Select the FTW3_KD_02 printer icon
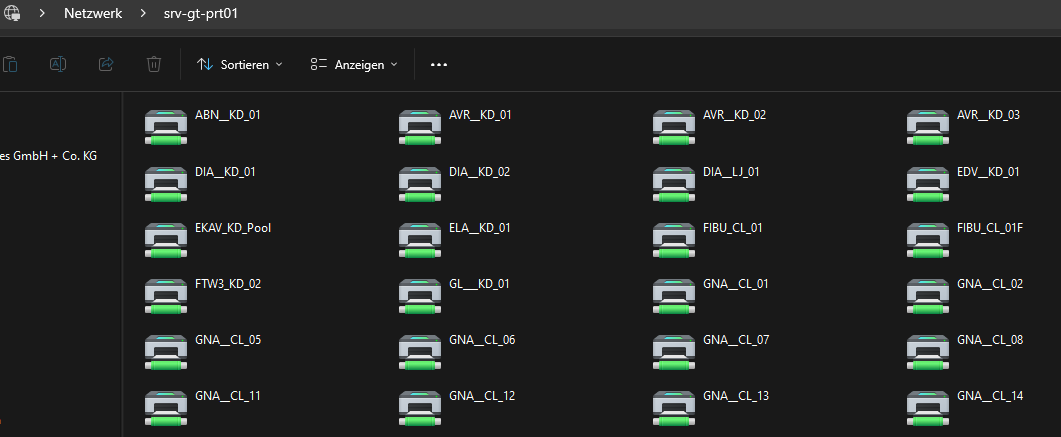 (x=164, y=293)
